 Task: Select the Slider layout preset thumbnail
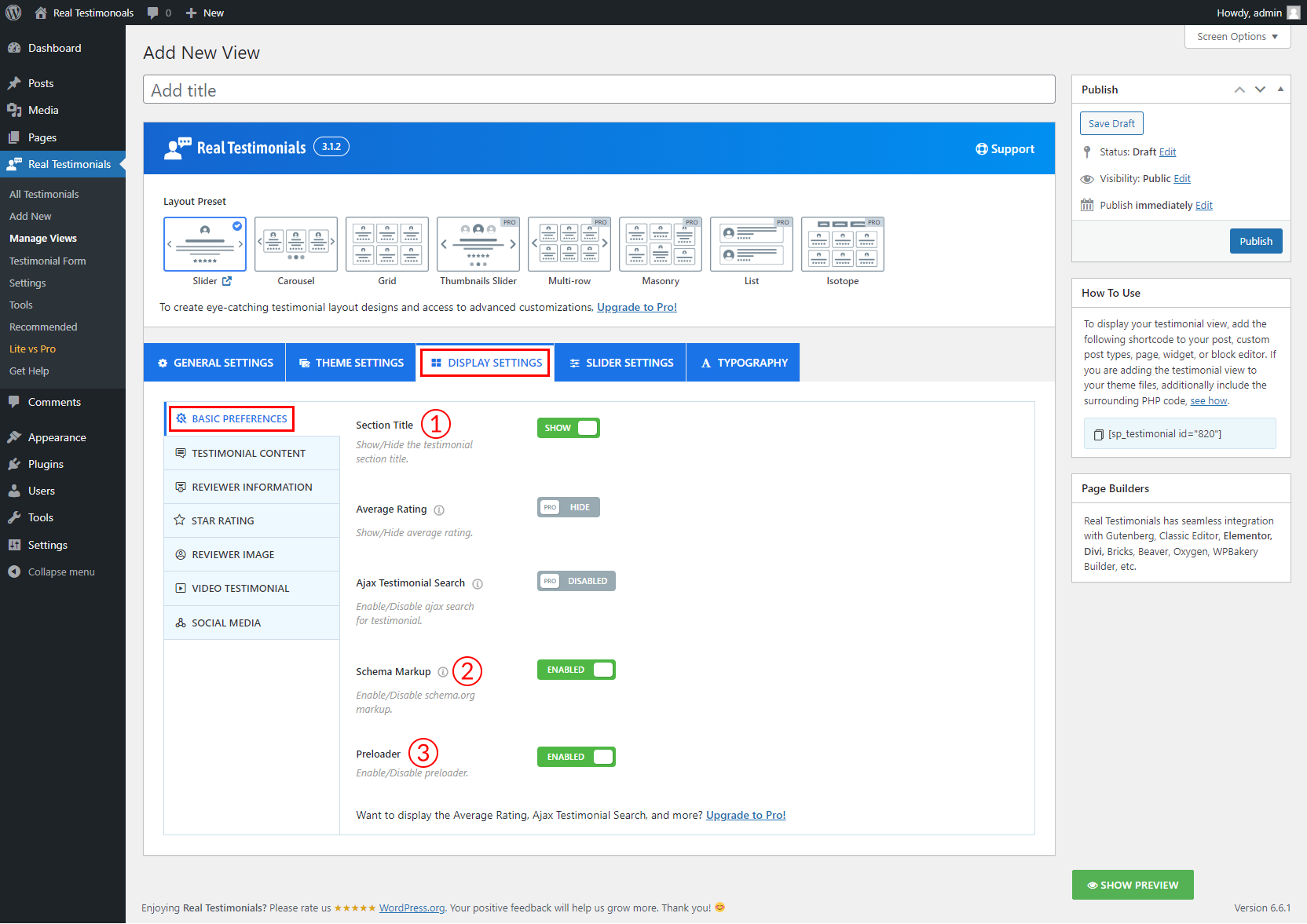point(205,244)
